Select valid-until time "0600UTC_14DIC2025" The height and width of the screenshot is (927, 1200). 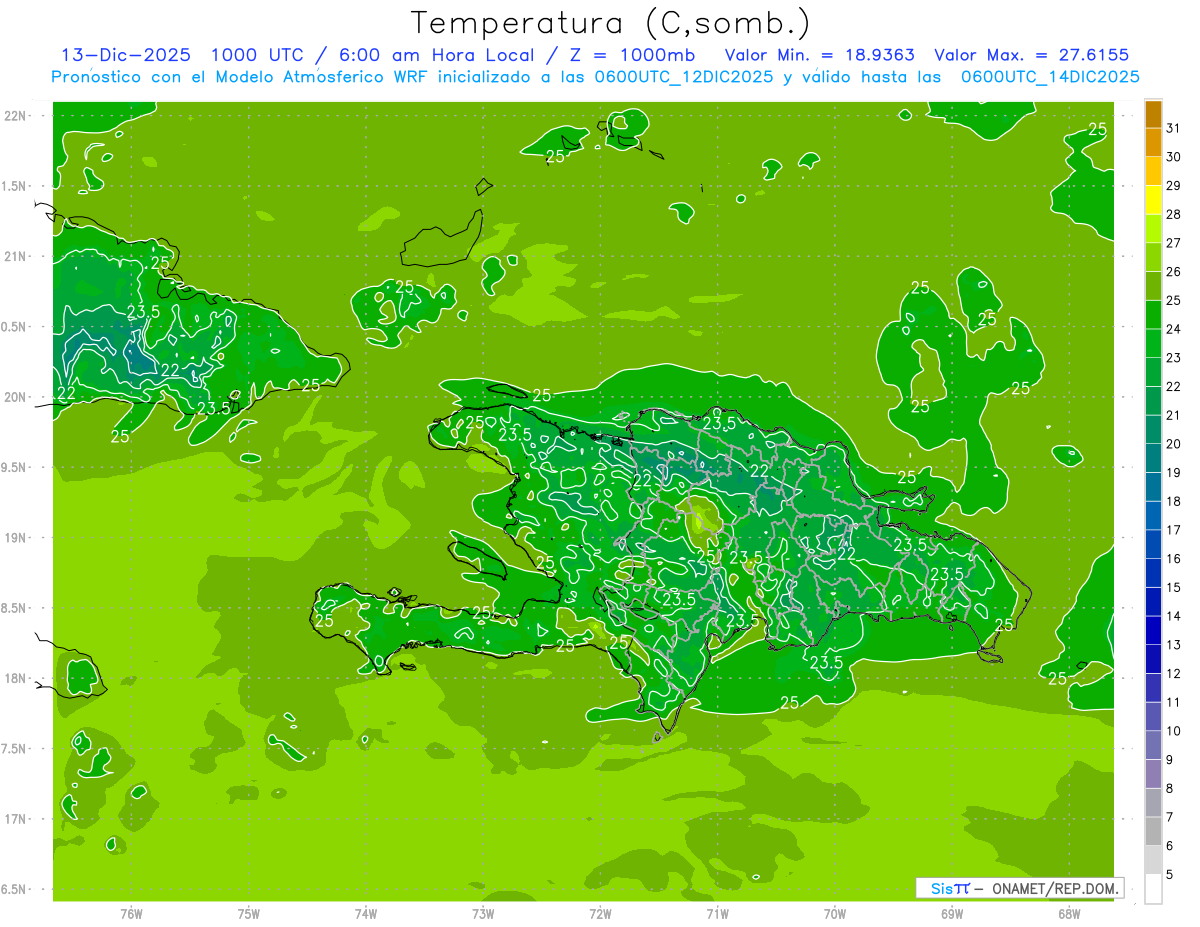(1050, 77)
